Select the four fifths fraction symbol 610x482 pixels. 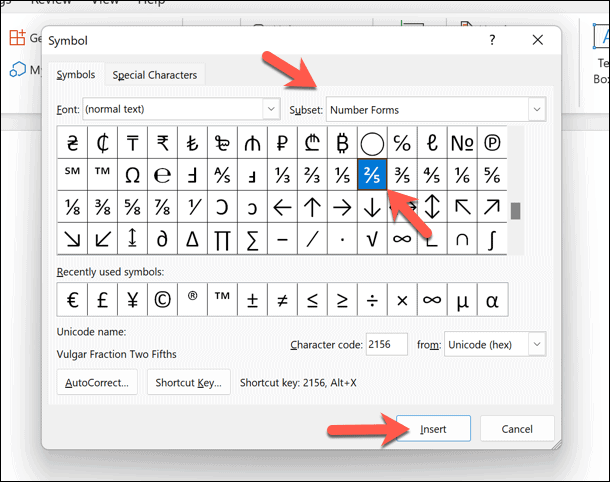(x=432, y=174)
